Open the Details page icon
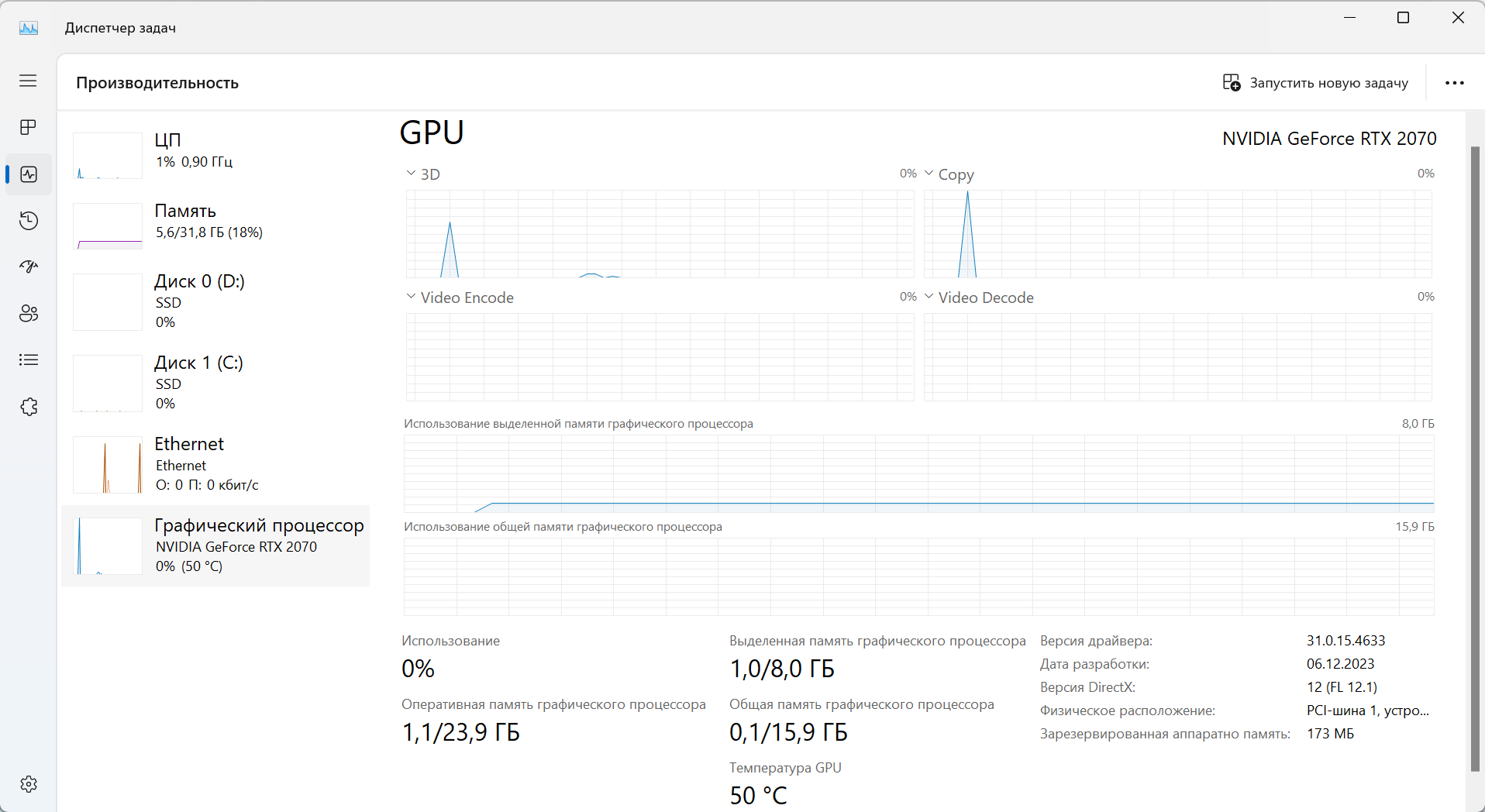Screen dimensions: 1485x812 [29, 360]
